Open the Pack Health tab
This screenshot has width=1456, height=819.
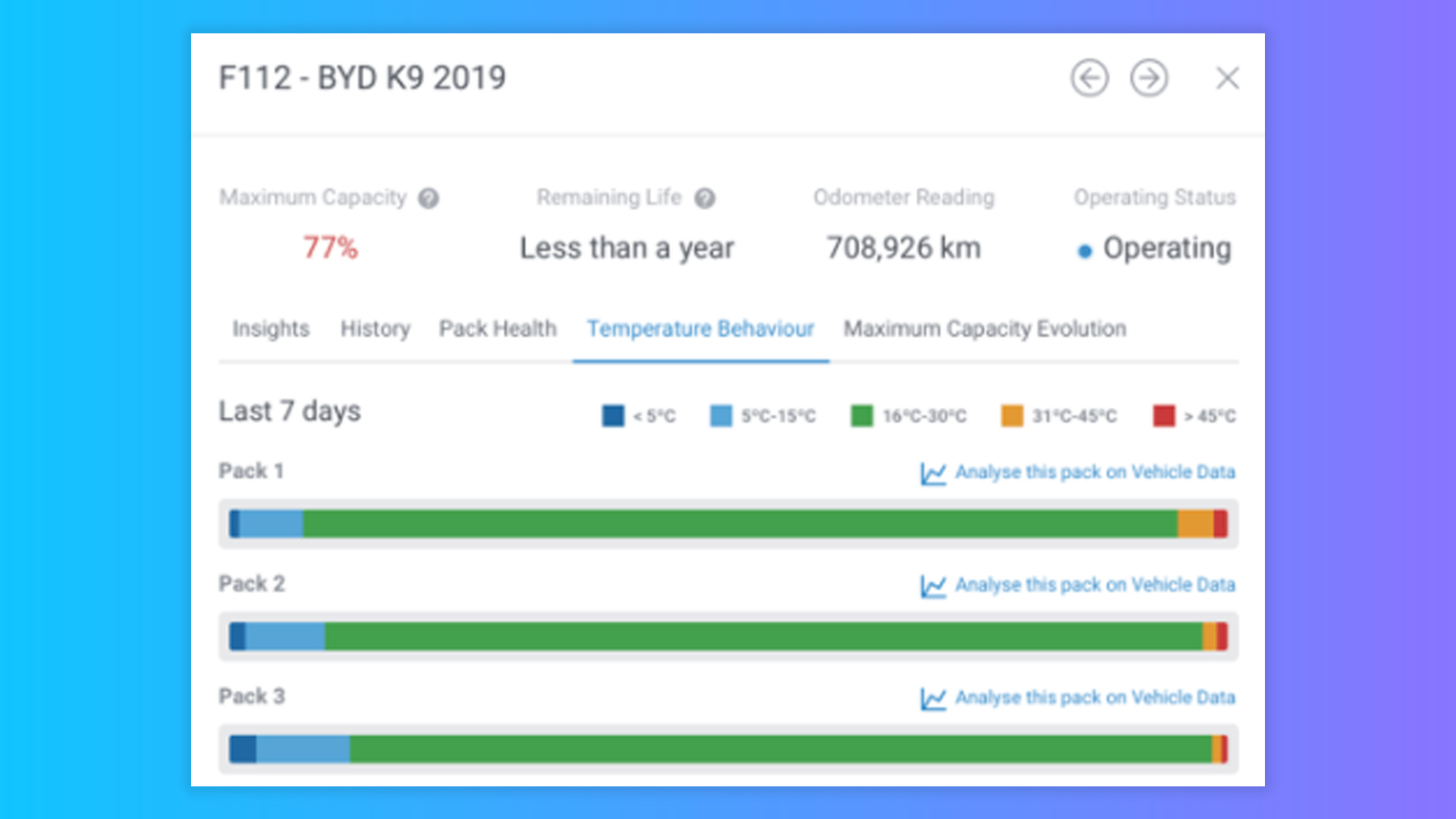pos(497,328)
